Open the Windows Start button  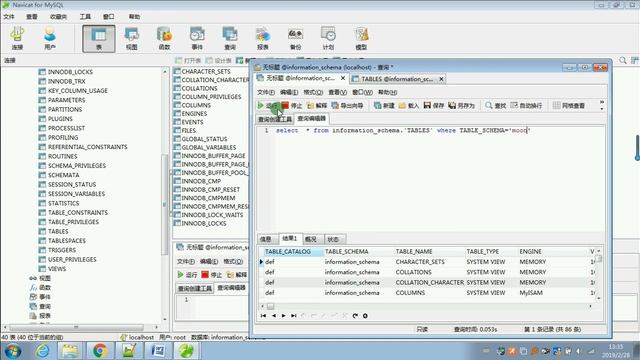(13, 350)
